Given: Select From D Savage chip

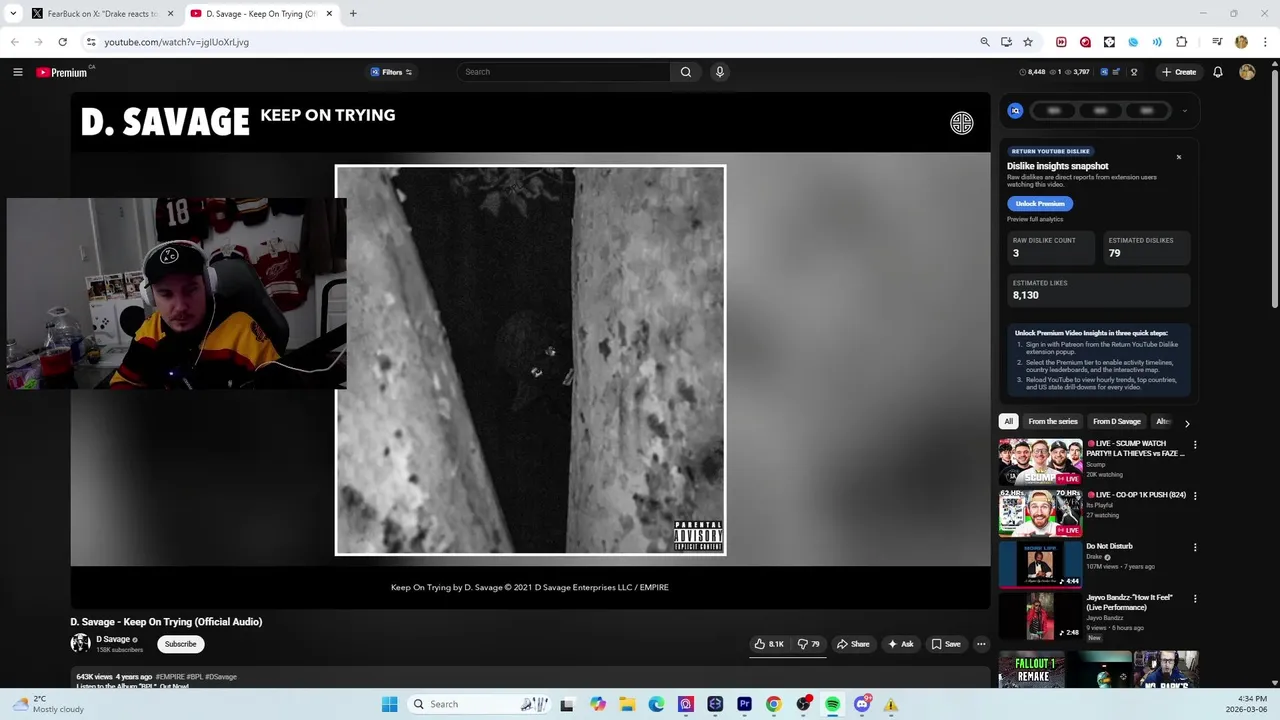Looking at the screenshot, I should (1117, 422).
